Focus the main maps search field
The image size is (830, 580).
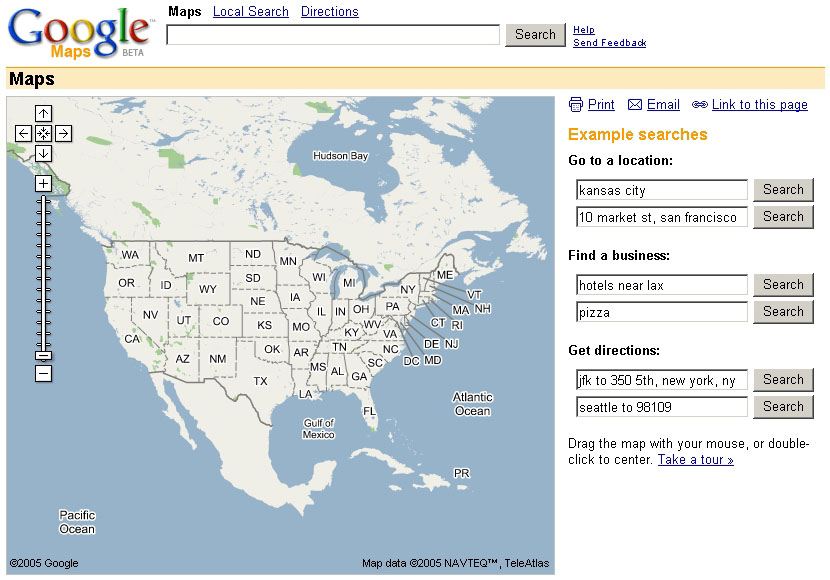tap(333, 35)
